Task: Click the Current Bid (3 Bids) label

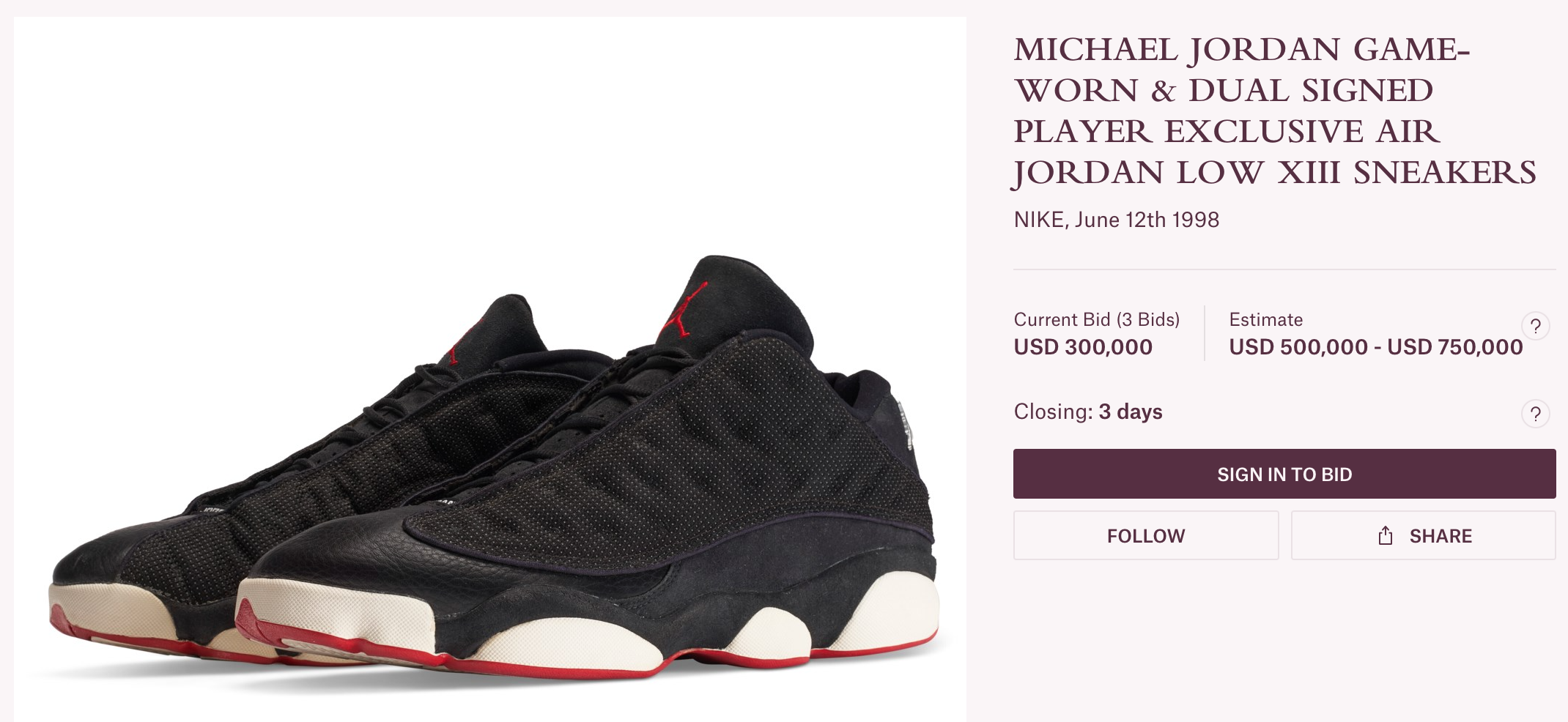Action: coord(1096,319)
